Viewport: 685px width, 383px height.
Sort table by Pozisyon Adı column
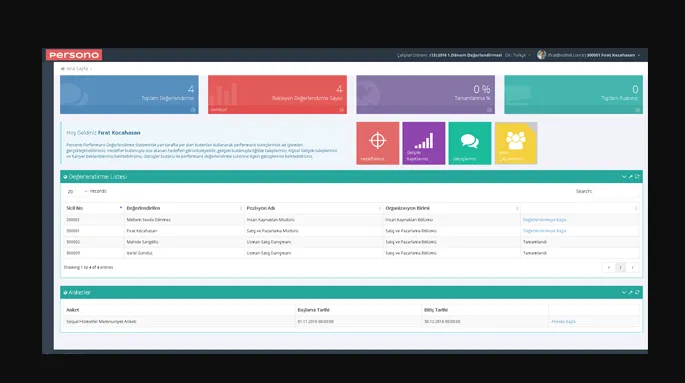pos(313,208)
